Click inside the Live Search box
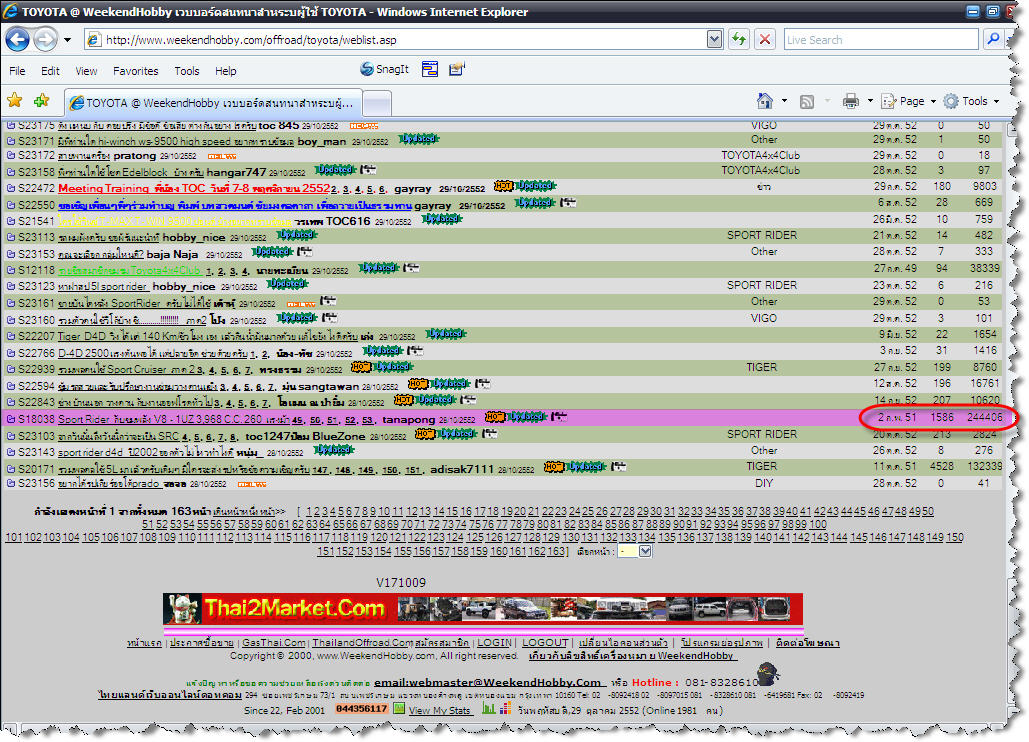This screenshot has width=1029, height=742. (x=880, y=39)
